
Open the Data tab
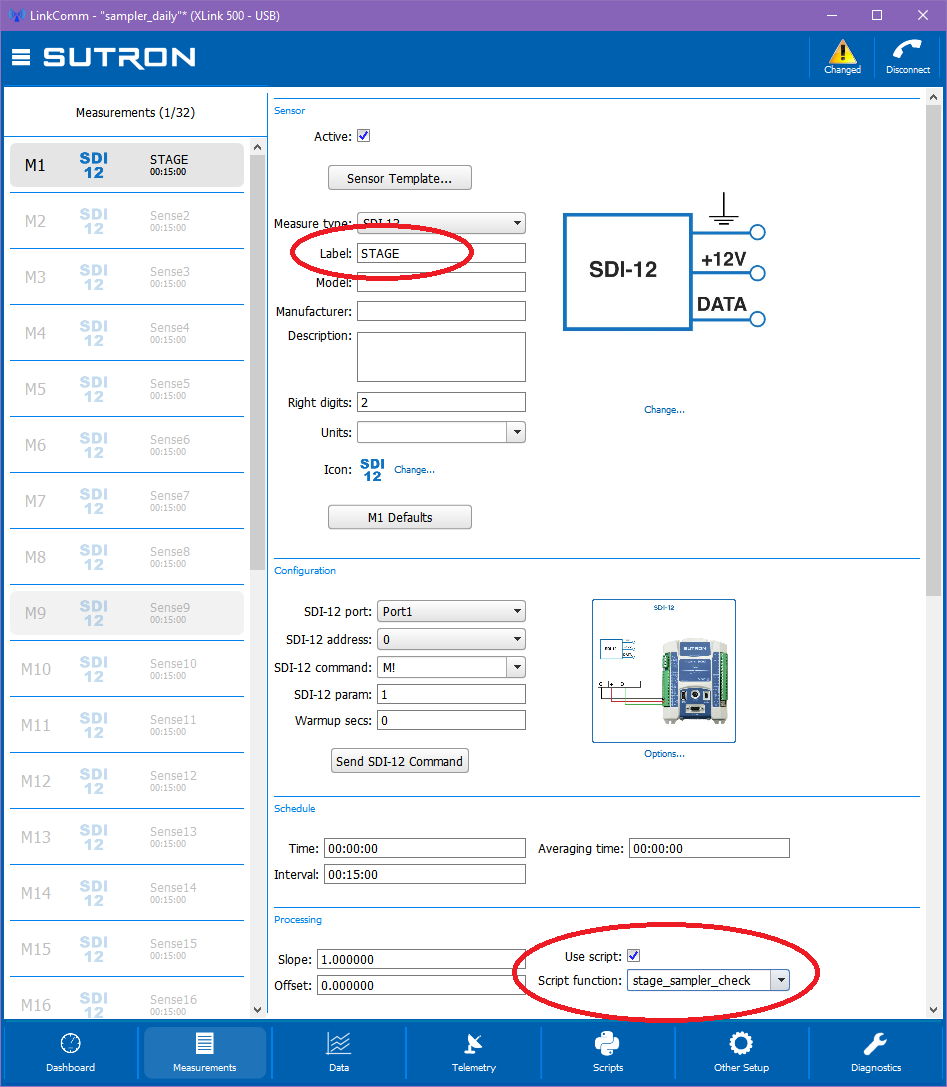point(339,1052)
